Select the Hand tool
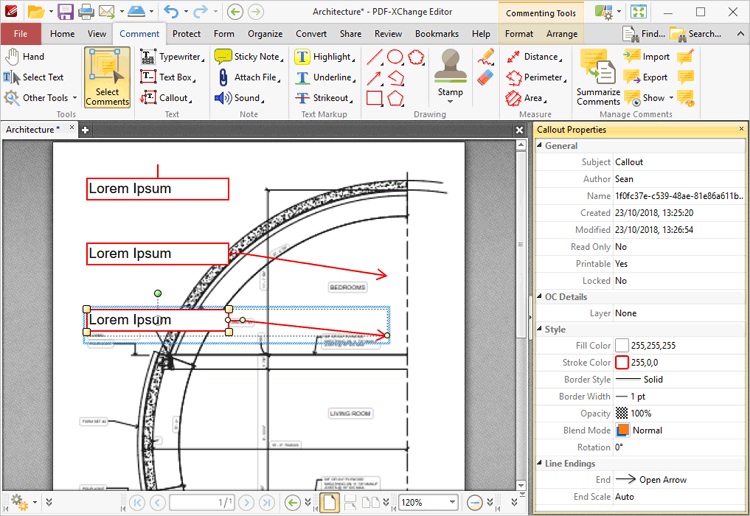Viewport: 750px width, 516px height. click(25, 56)
